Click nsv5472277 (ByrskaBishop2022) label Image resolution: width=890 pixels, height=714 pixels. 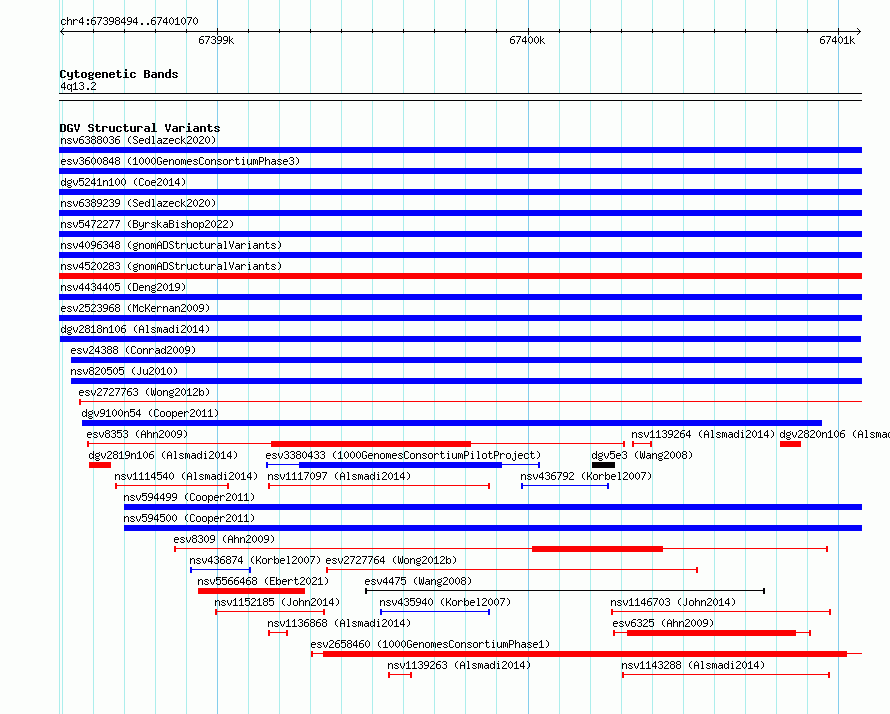[147, 224]
